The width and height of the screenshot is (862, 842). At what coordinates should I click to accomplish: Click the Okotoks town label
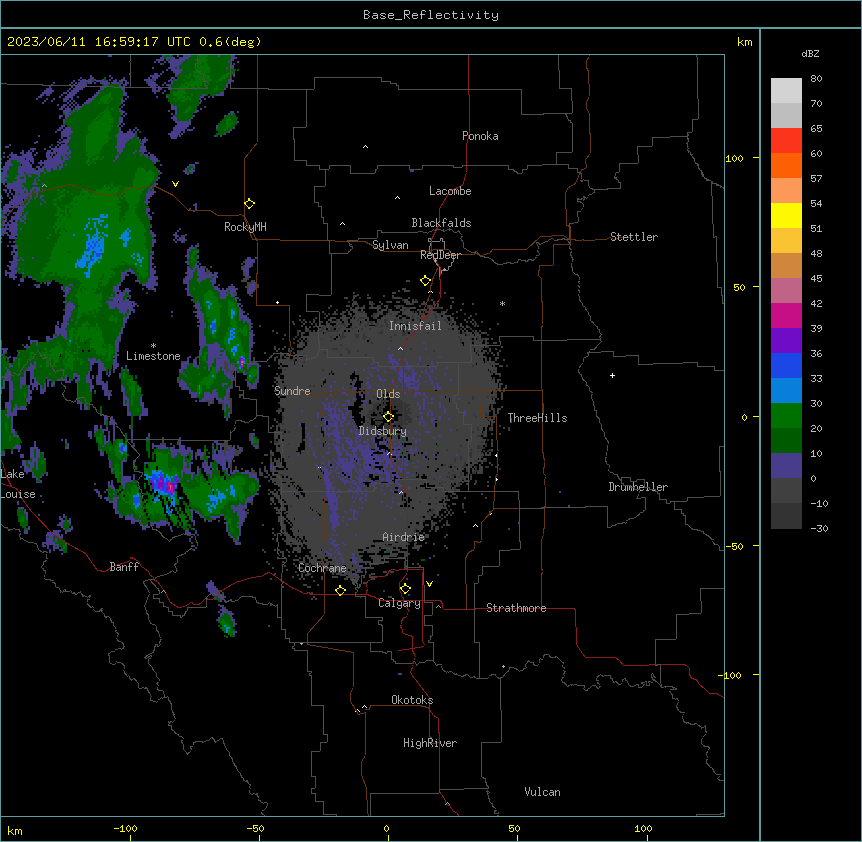pos(412,700)
